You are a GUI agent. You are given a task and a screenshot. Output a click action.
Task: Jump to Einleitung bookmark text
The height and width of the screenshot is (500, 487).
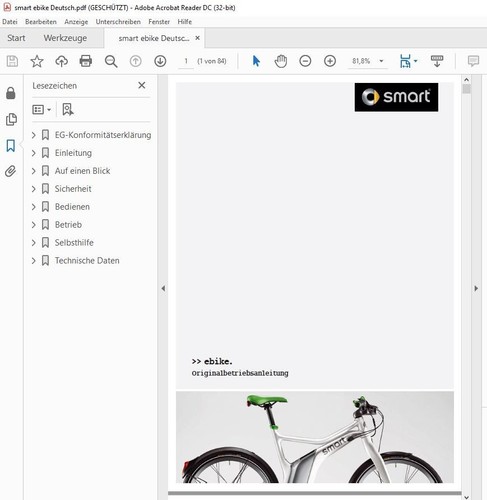[x=73, y=153]
